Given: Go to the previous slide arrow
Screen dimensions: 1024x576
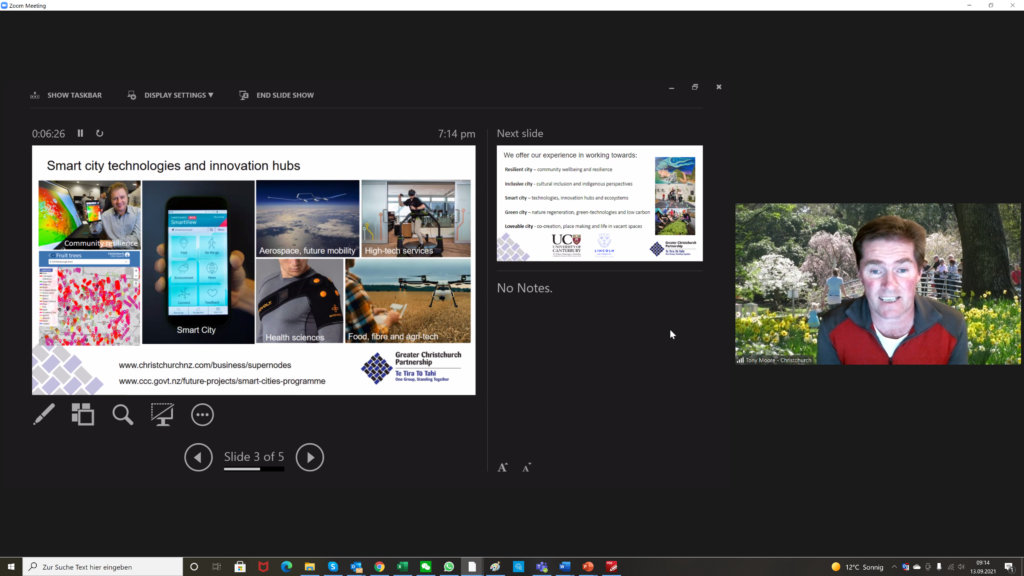Looking at the screenshot, I should point(198,457).
